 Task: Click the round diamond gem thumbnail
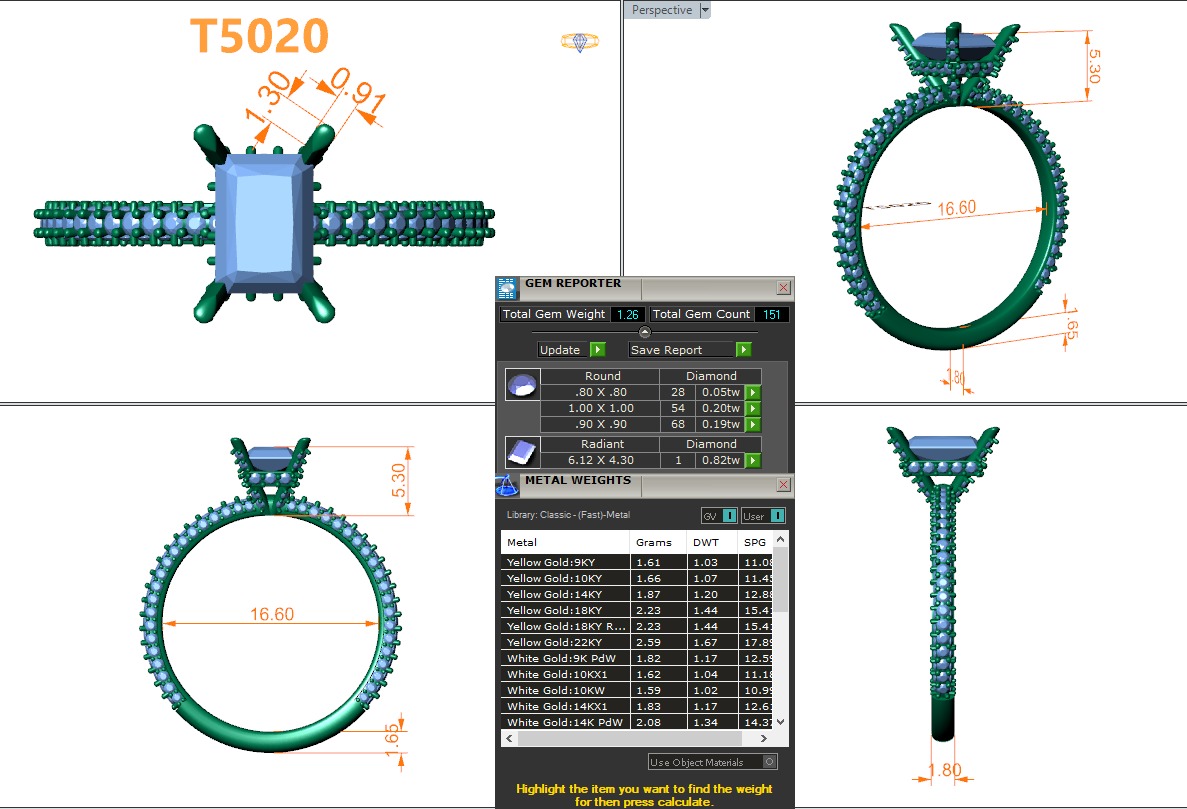click(521, 385)
